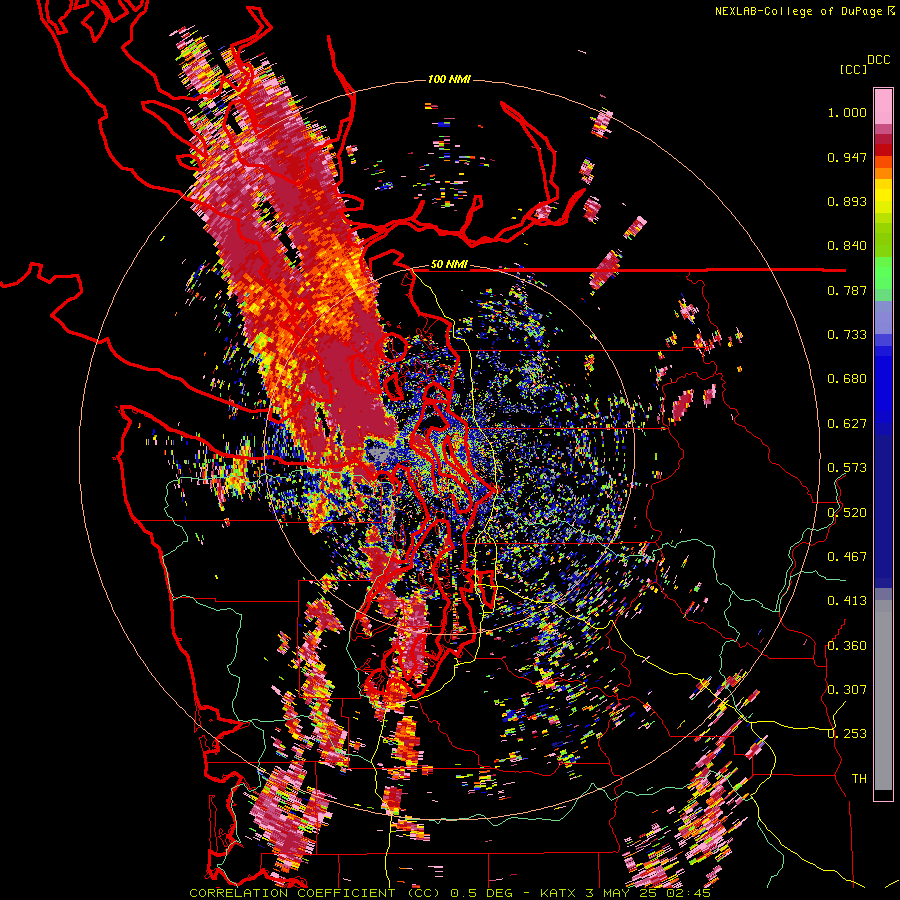Click the TH threshold label
This screenshot has height=900, width=900.
(859, 779)
